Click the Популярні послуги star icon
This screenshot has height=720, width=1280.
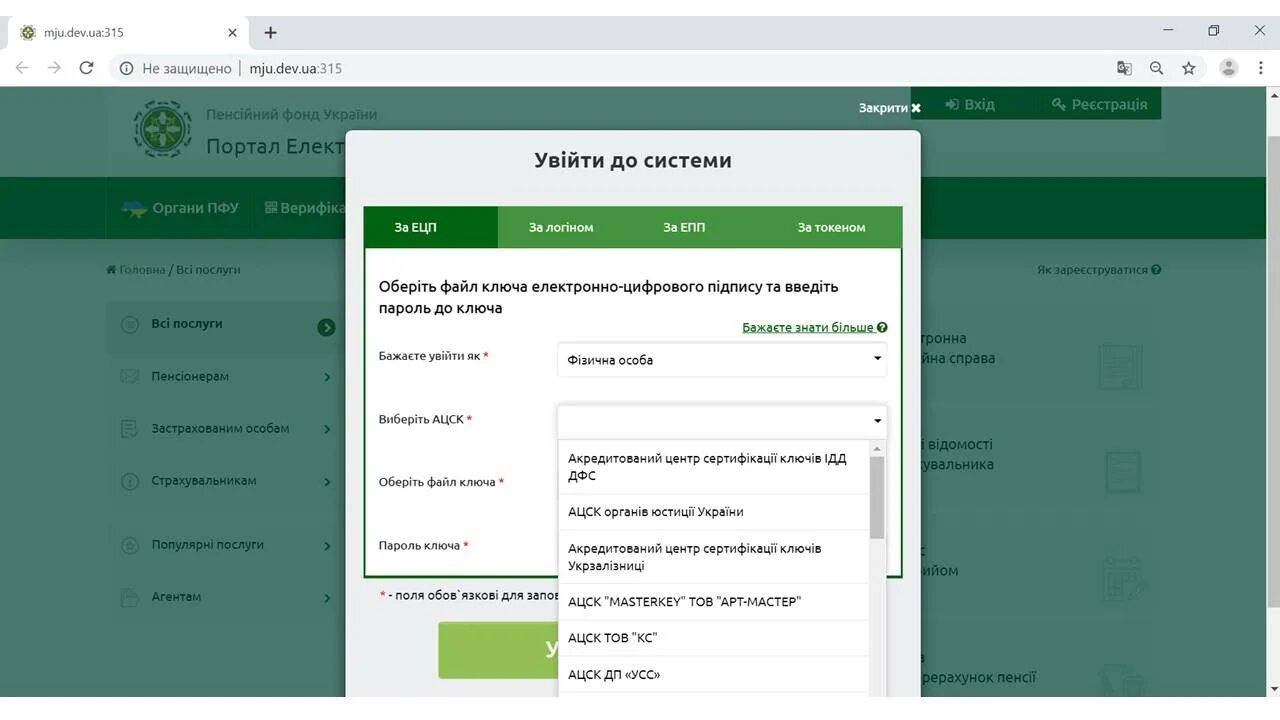pyautogui.click(x=129, y=545)
